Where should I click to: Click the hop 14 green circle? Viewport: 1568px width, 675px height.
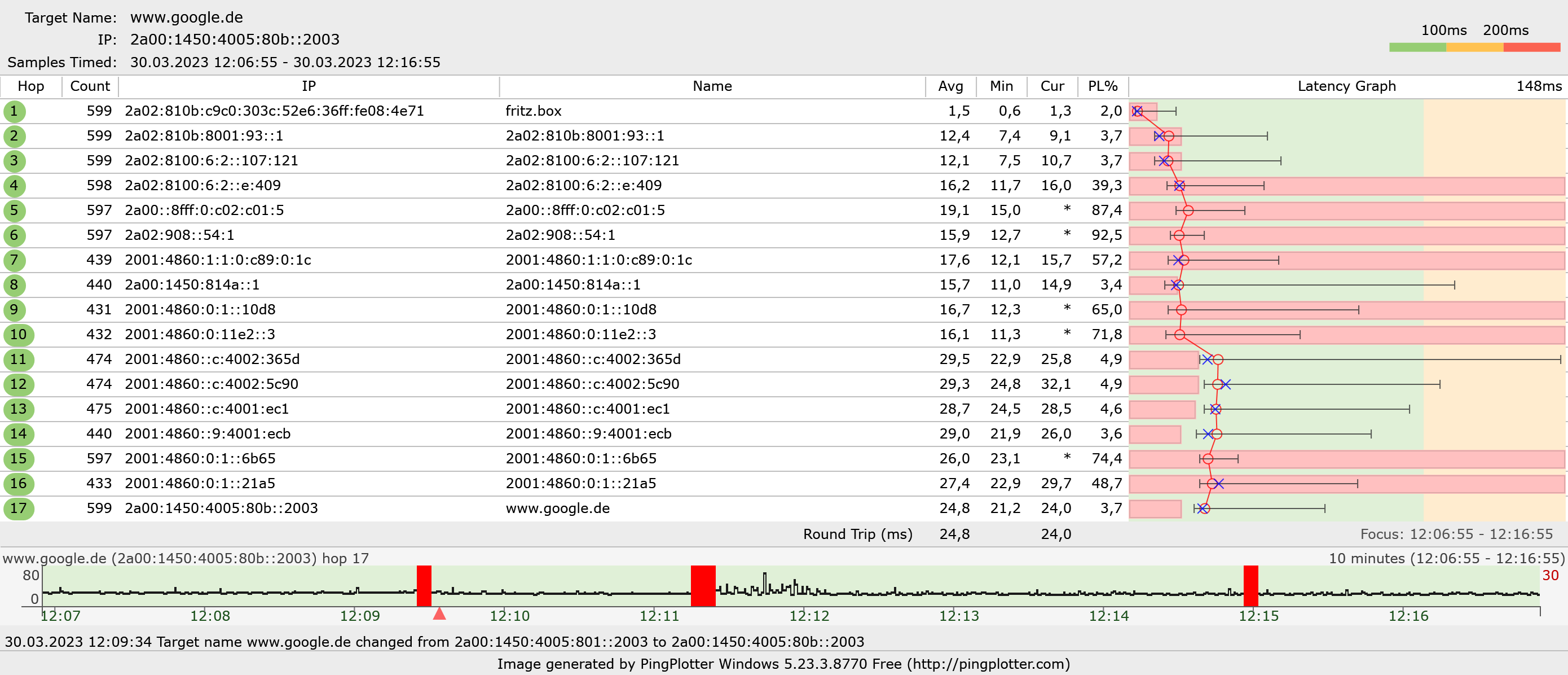click(x=18, y=435)
